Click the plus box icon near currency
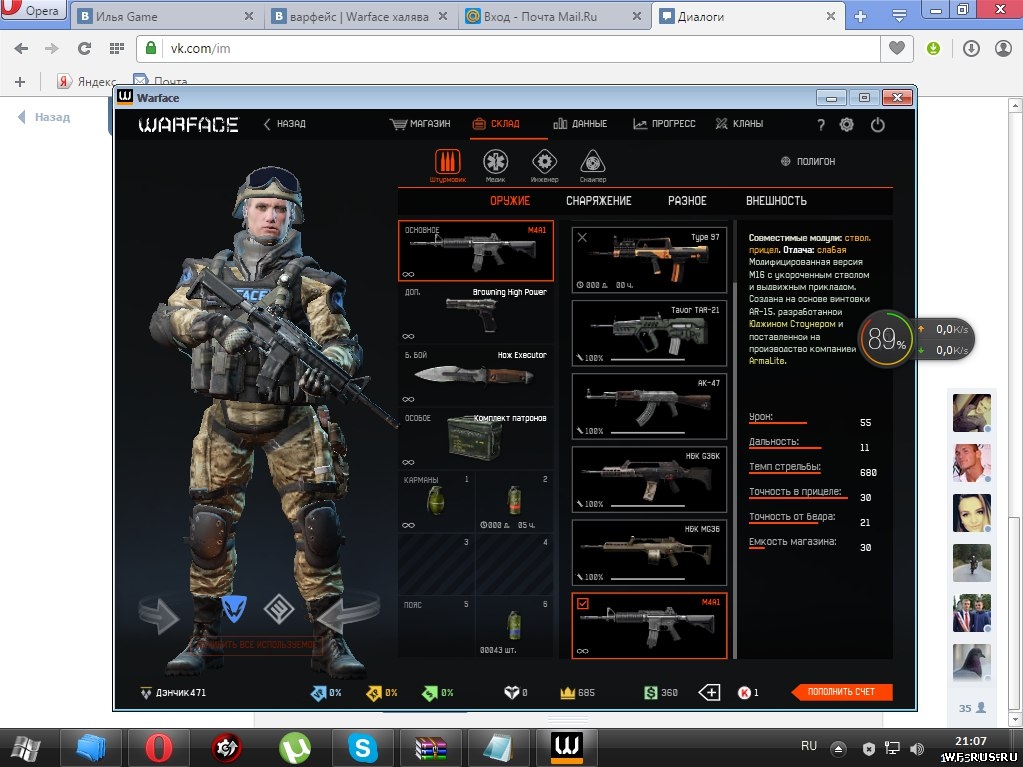The image size is (1023, 767). (709, 692)
